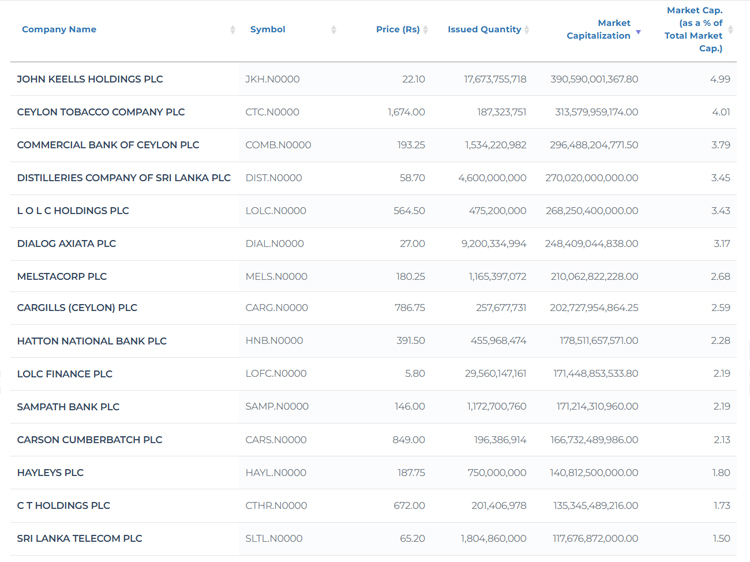
Task: Click symbol LOFC.N0000
Action: click(276, 374)
